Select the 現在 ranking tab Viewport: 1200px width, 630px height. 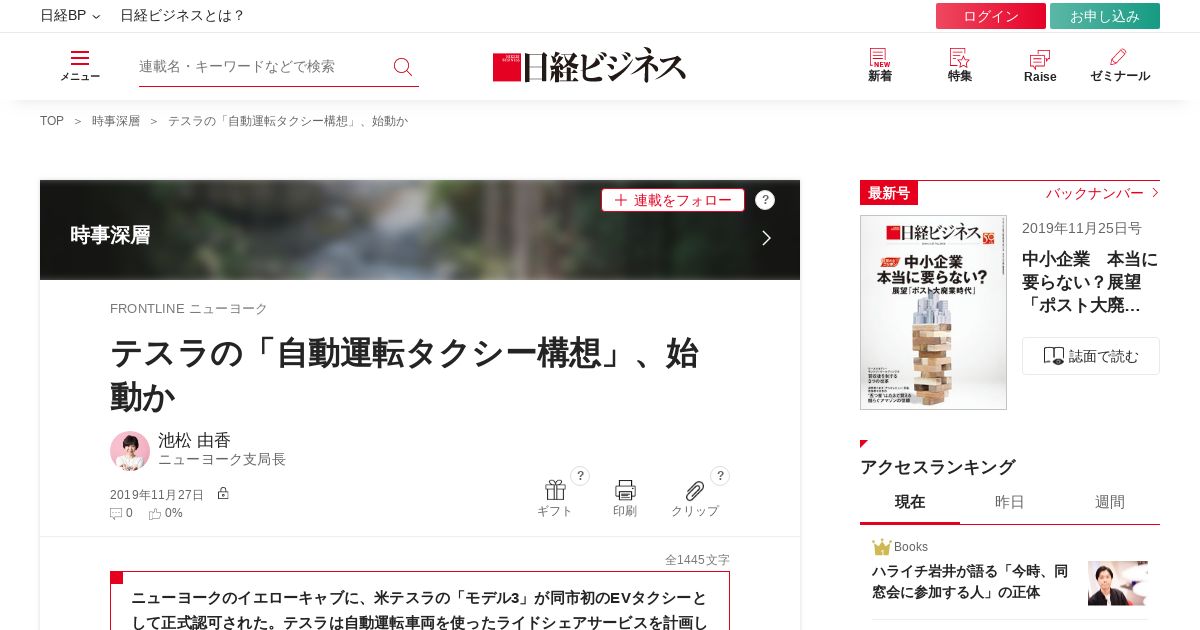pyautogui.click(x=910, y=502)
